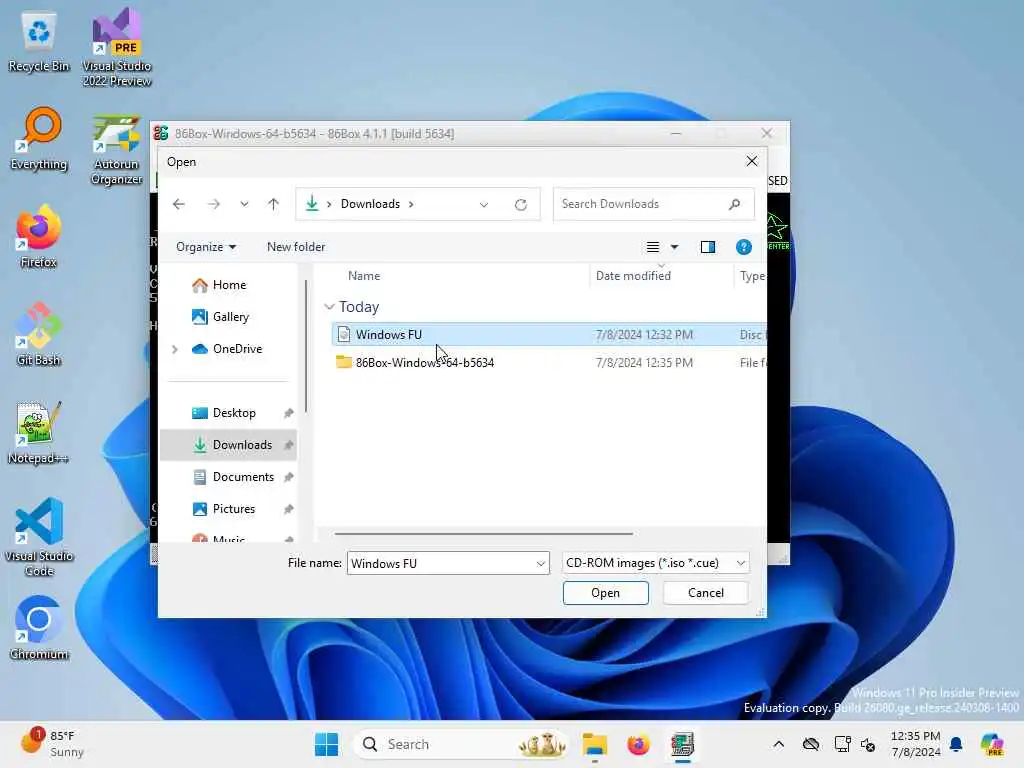Open Visual Studio Code desktop shortcut
The image size is (1024, 768).
39,537
